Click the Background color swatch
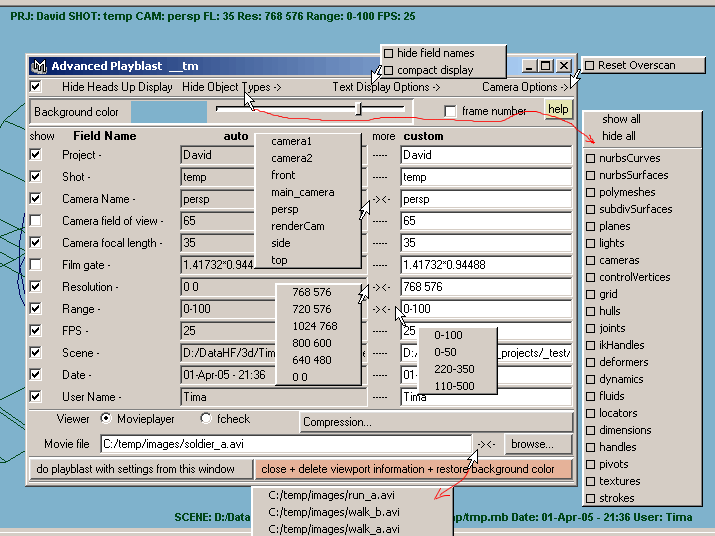Viewport: 715px width, 536px height. click(169, 112)
